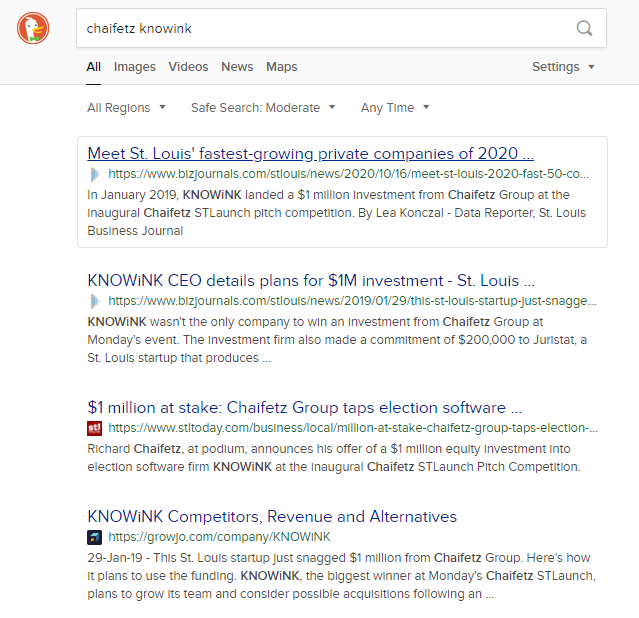The width and height of the screenshot is (639, 618).
Task: Click the bizjournals favicon on second result
Action: 94,301
